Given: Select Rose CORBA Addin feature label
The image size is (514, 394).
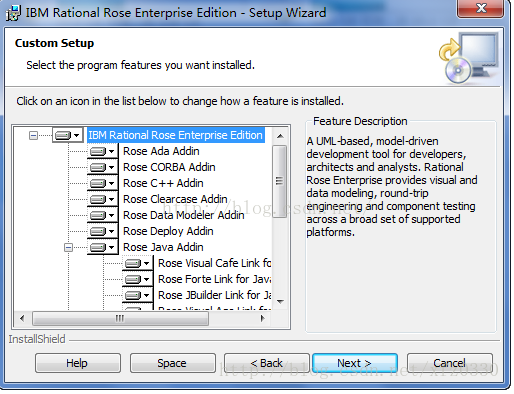Looking at the screenshot, I should (x=169, y=167).
